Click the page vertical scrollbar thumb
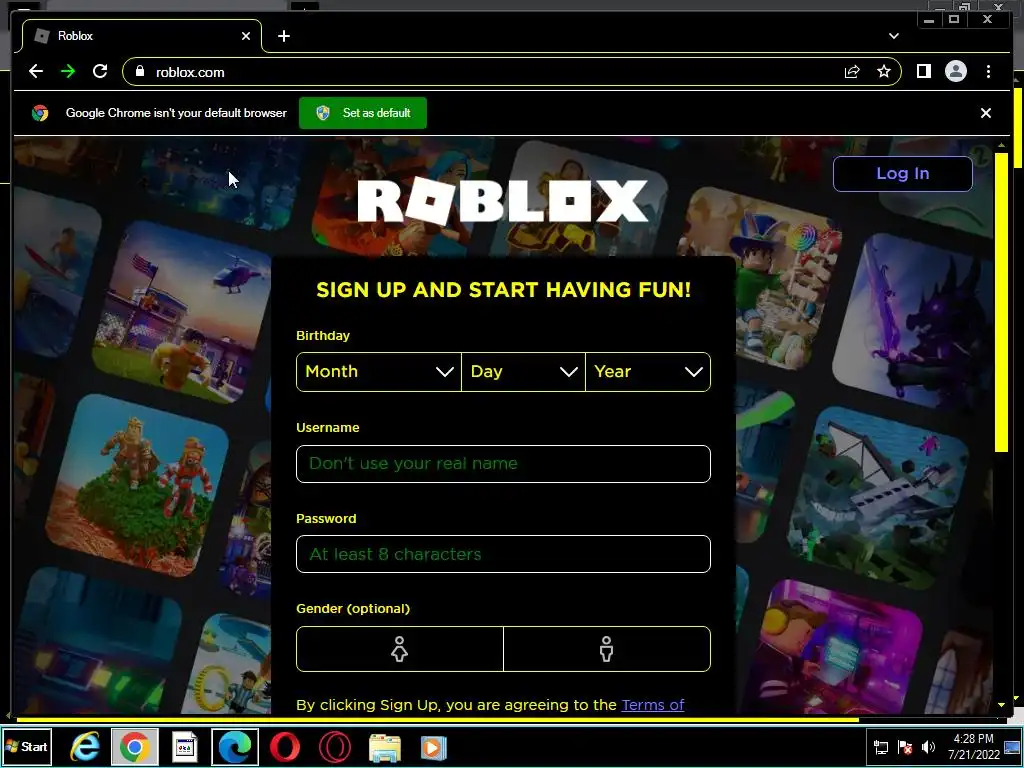The width and height of the screenshot is (1024, 768). 1002,300
